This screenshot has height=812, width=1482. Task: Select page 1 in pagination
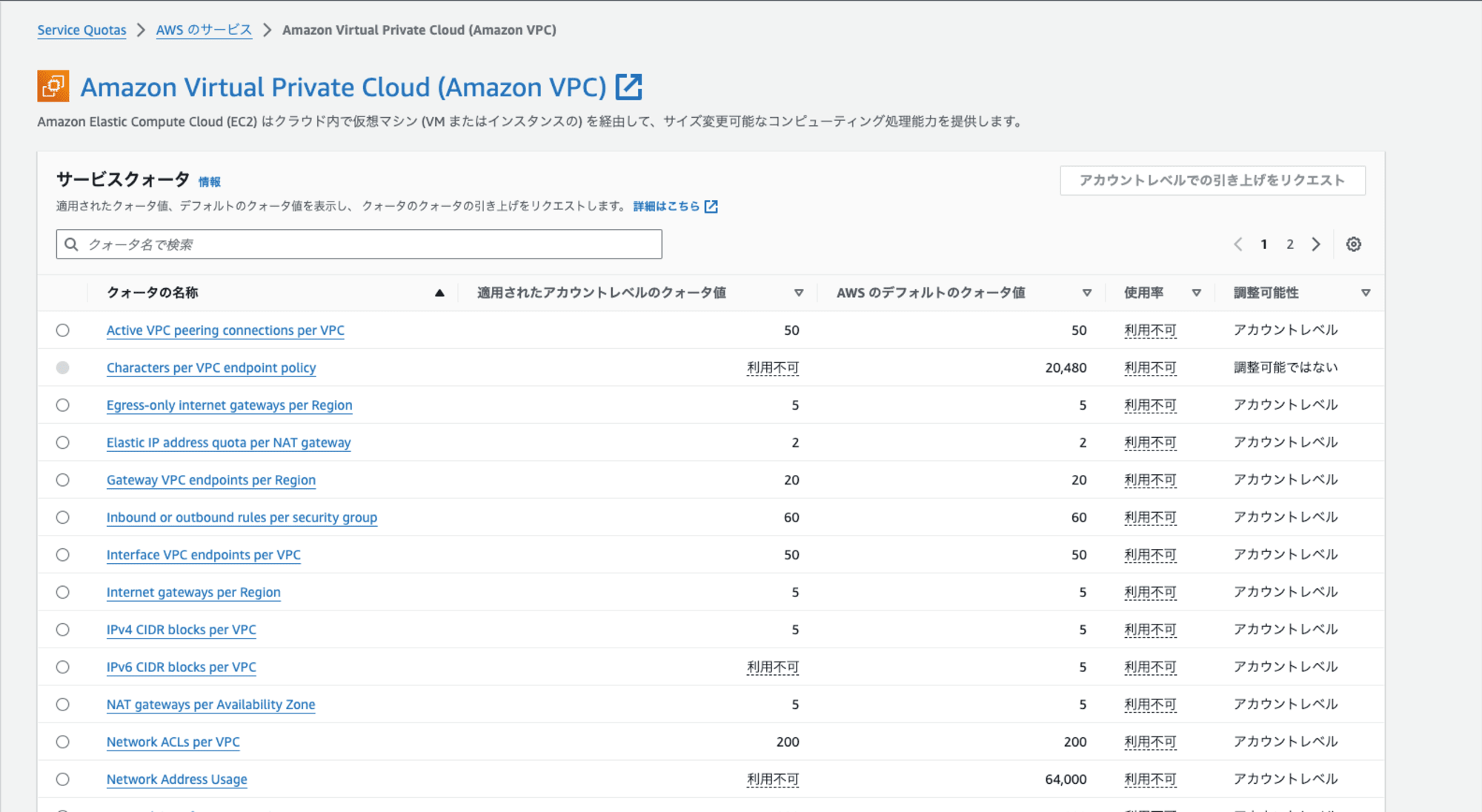[1264, 244]
